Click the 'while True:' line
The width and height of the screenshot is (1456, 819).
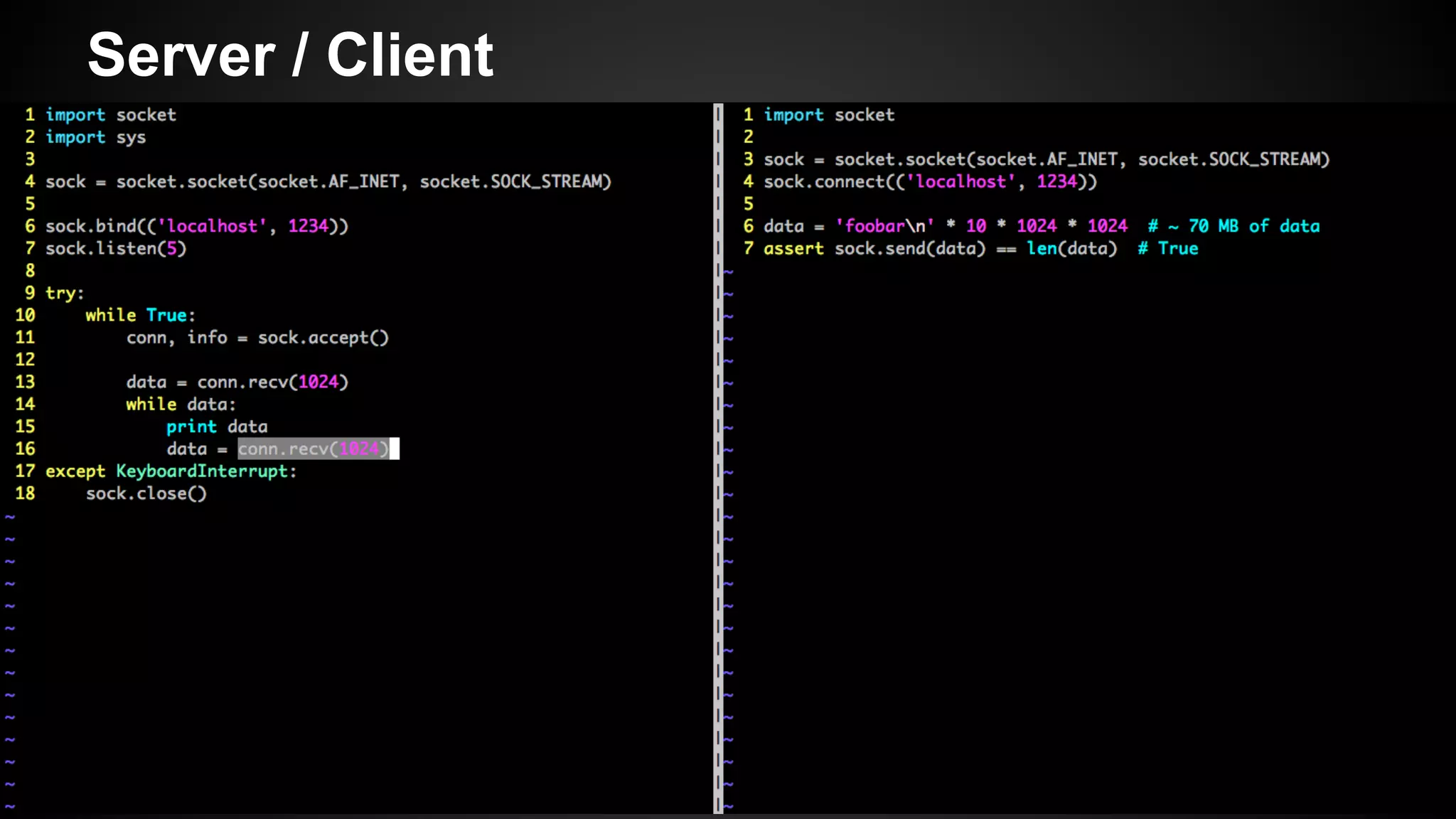(x=141, y=315)
